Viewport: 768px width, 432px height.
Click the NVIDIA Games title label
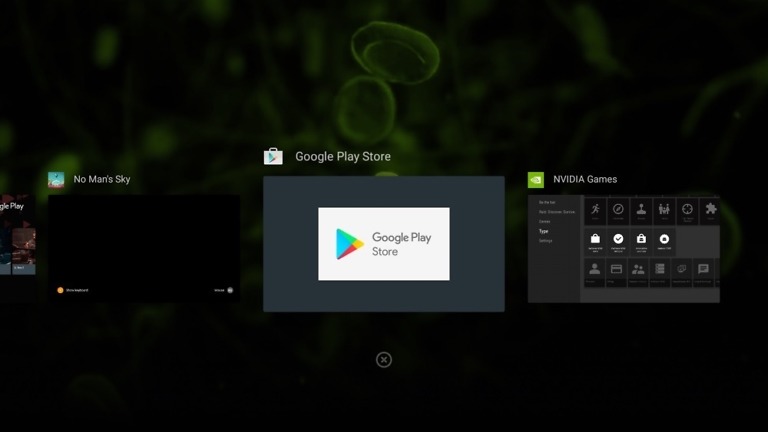click(x=585, y=180)
